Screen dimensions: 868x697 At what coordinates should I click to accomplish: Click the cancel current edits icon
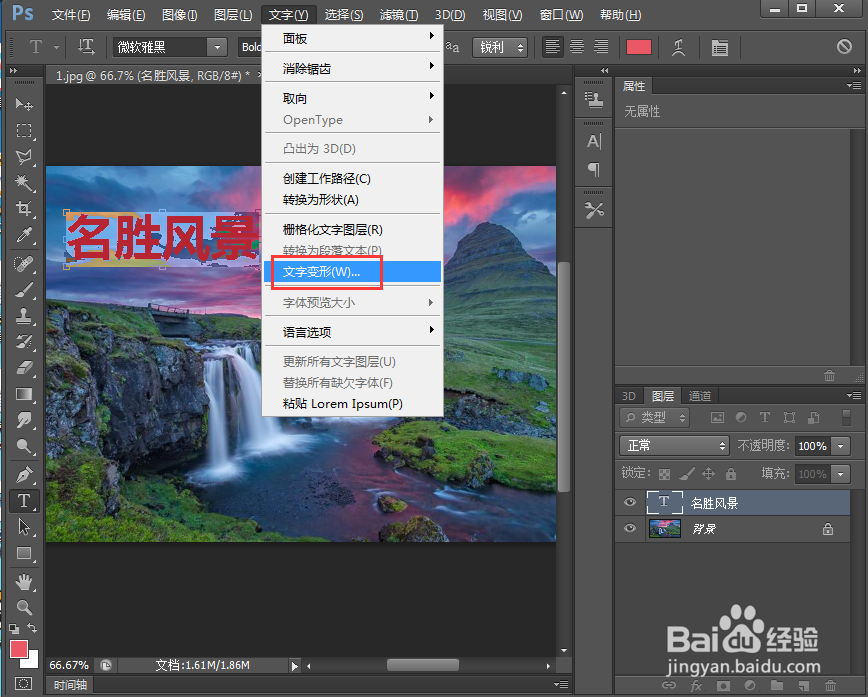point(844,47)
